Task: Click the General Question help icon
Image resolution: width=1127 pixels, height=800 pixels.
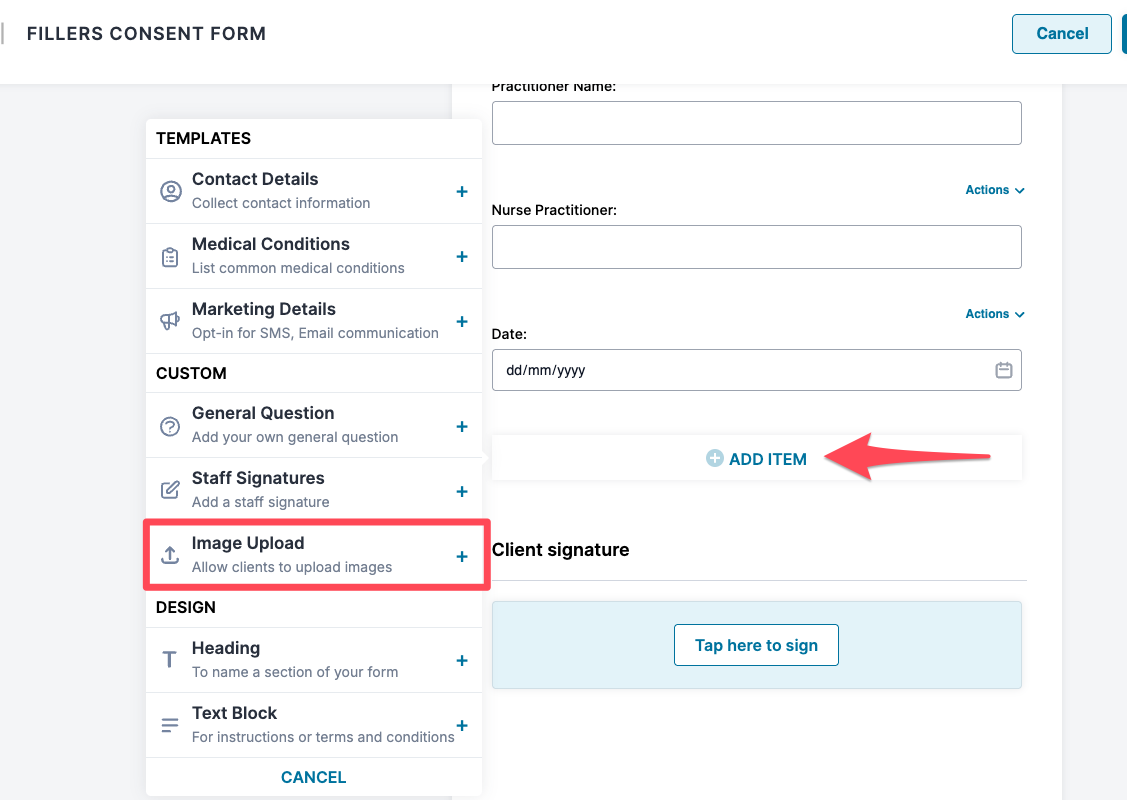Action: tap(171, 426)
